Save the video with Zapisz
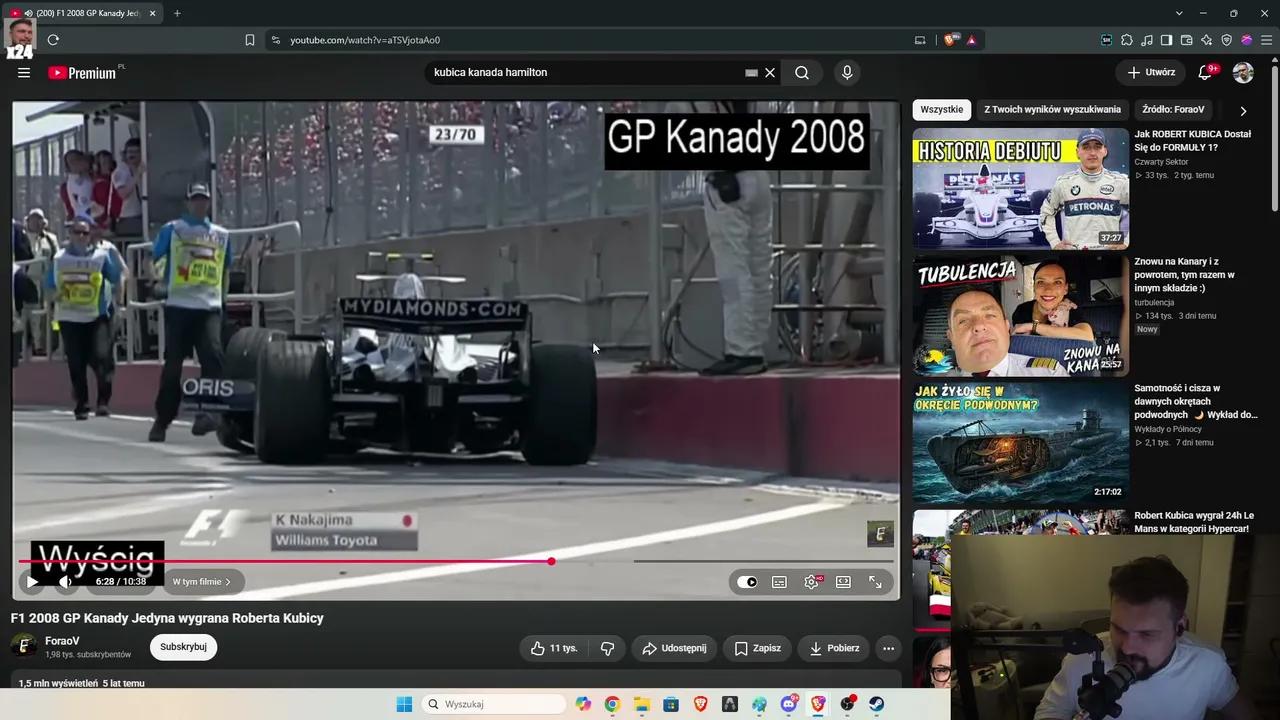The height and width of the screenshot is (720, 1280). (x=756, y=648)
